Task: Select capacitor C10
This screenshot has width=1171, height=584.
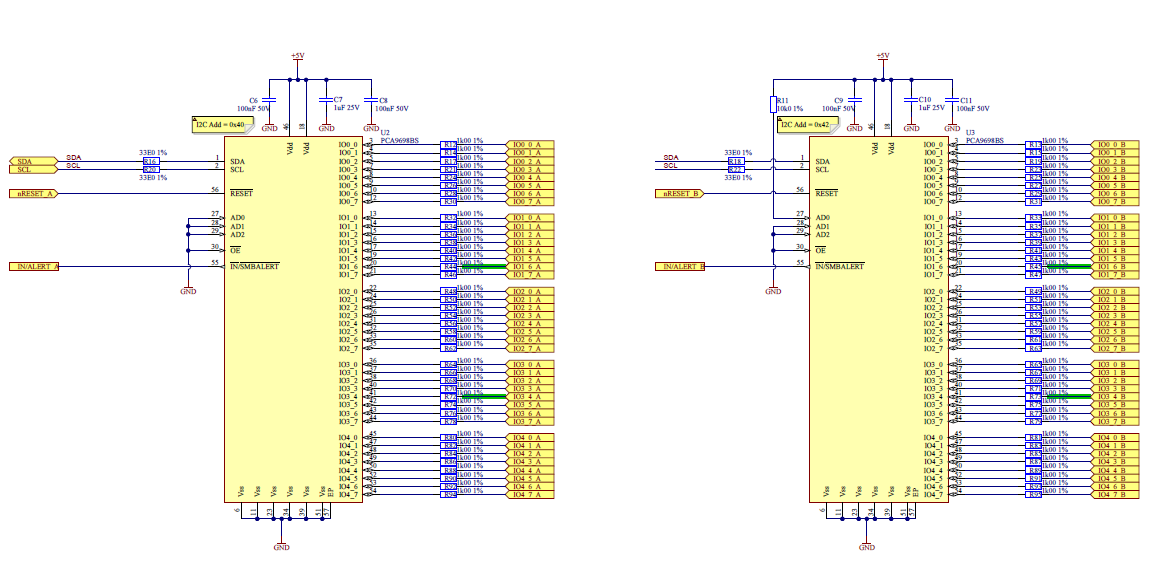Action: 911,99
